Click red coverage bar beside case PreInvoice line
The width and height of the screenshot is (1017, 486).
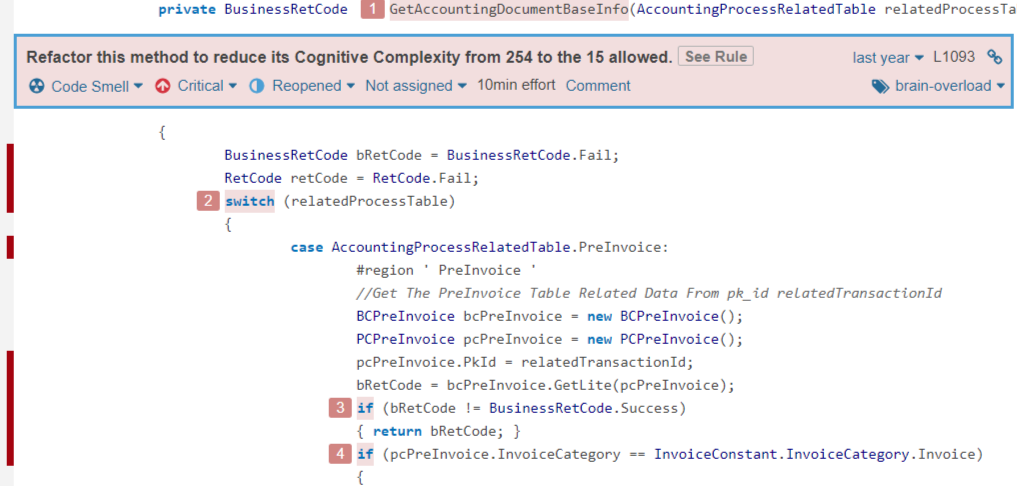click(10, 247)
